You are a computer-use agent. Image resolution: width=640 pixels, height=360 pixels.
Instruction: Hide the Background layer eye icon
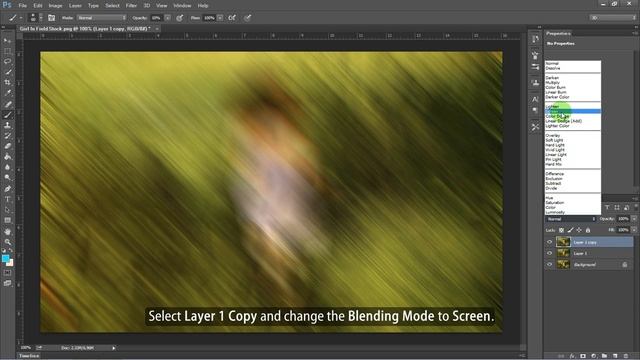(x=549, y=264)
